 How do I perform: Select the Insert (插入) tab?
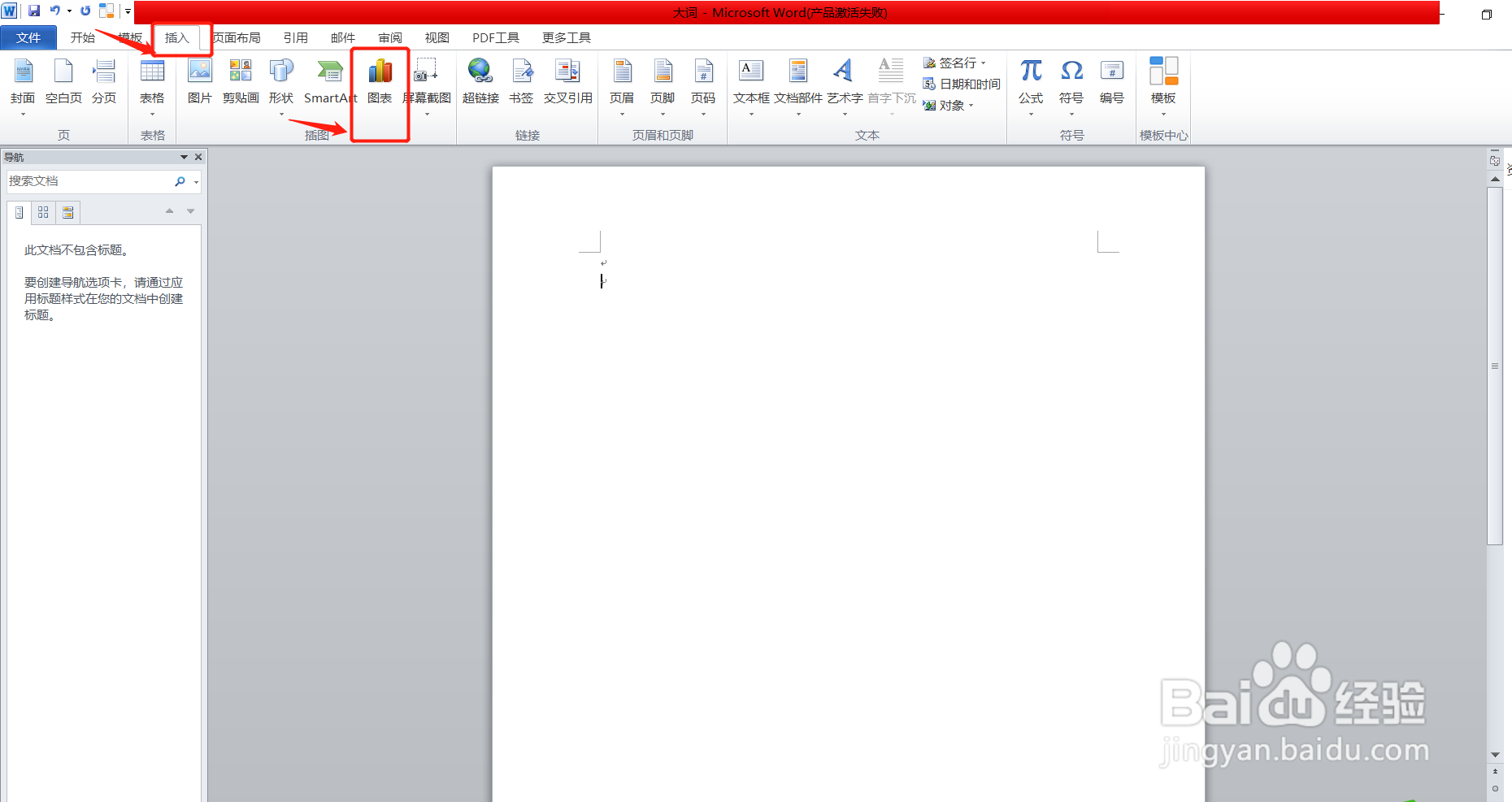tap(176, 38)
